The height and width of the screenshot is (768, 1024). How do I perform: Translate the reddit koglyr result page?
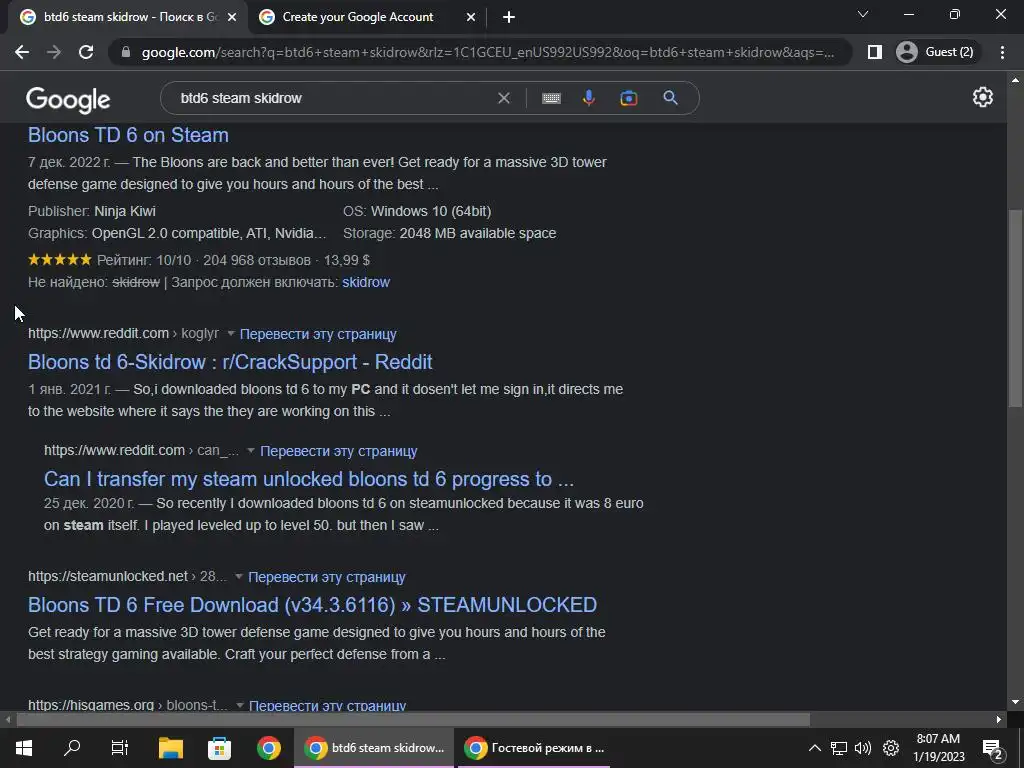point(318,334)
